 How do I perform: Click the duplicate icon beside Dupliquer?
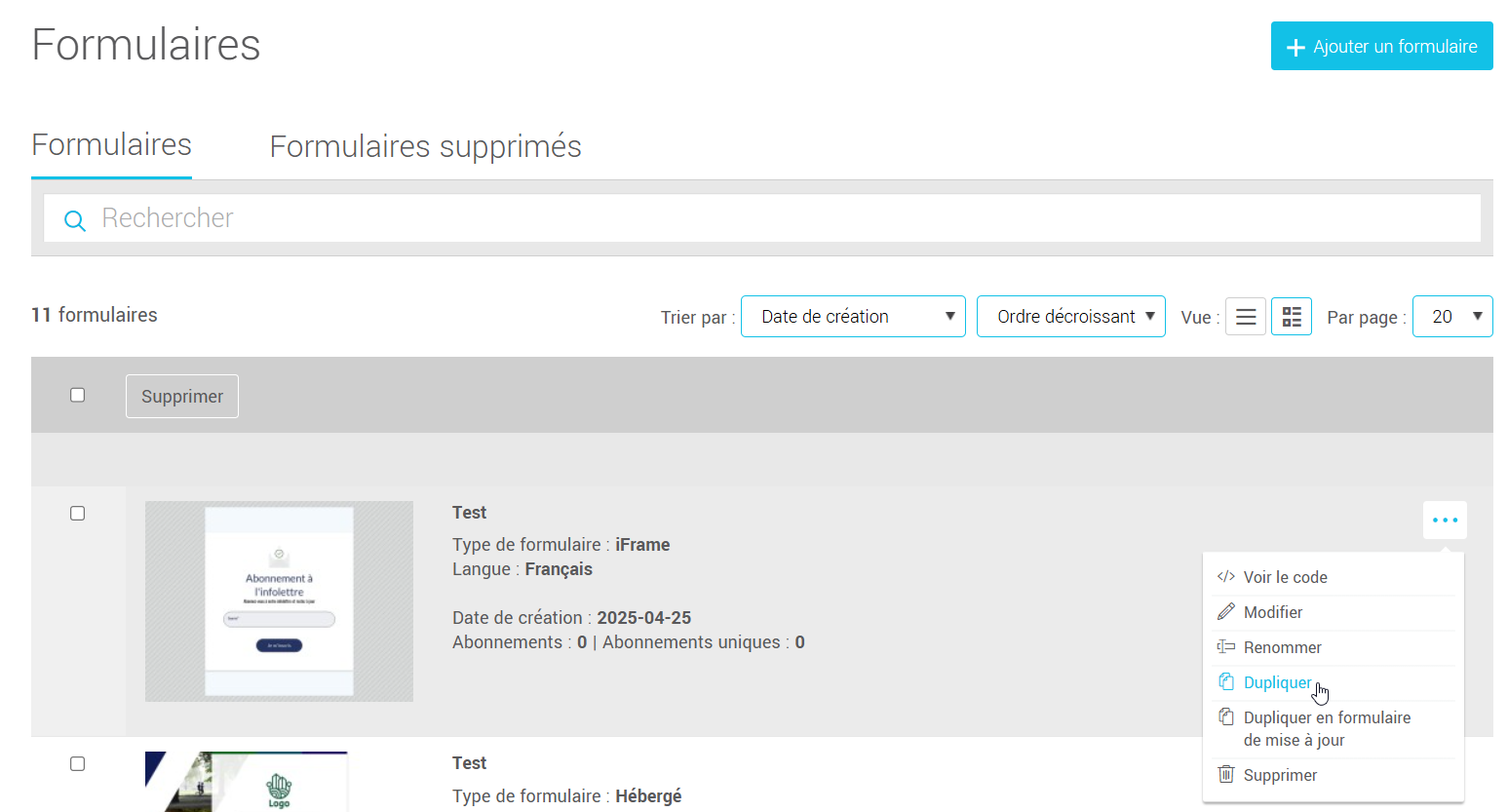point(1225,681)
